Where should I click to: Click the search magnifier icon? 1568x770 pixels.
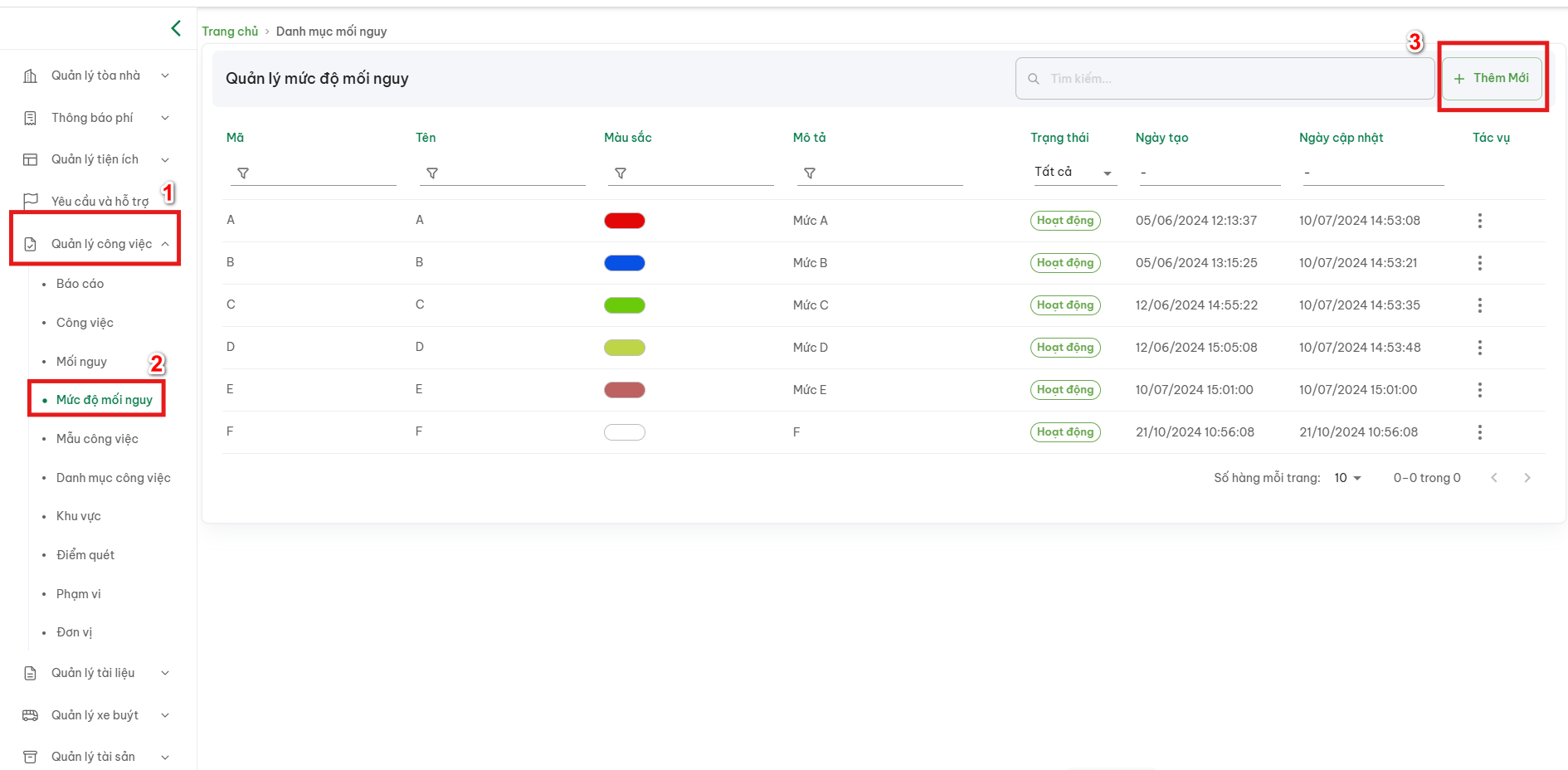[1034, 79]
